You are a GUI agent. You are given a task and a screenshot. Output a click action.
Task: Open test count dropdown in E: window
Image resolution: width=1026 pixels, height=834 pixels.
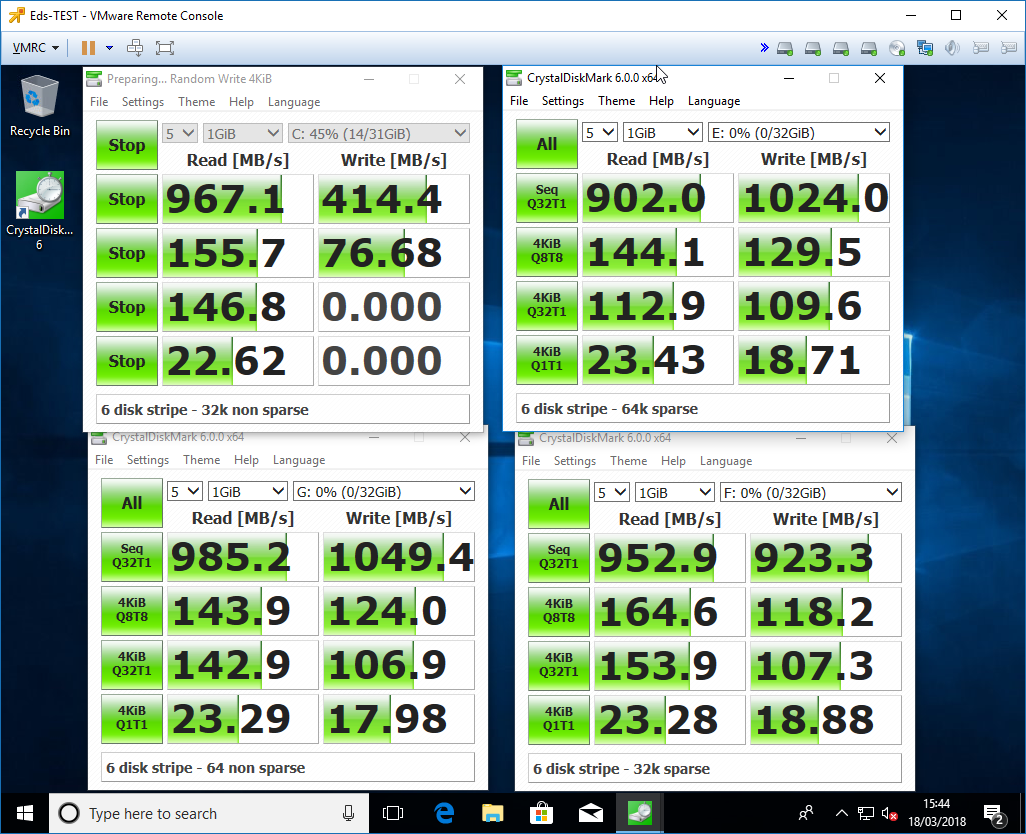[600, 133]
